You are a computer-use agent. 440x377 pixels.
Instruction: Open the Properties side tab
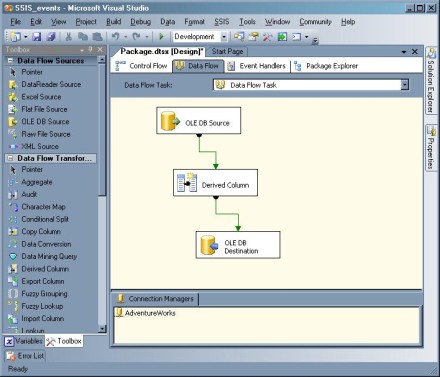pyautogui.click(x=431, y=147)
